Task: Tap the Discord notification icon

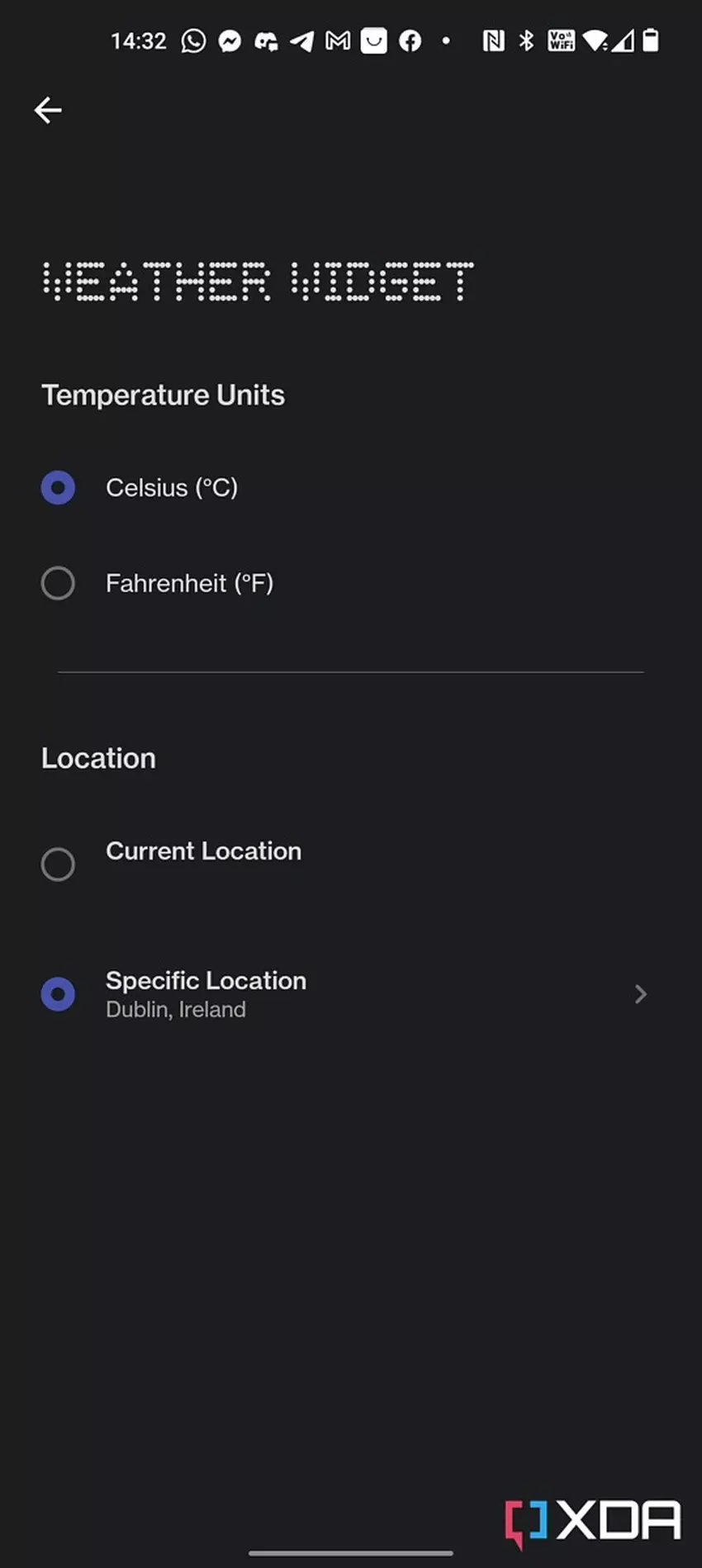Action: coord(266,40)
